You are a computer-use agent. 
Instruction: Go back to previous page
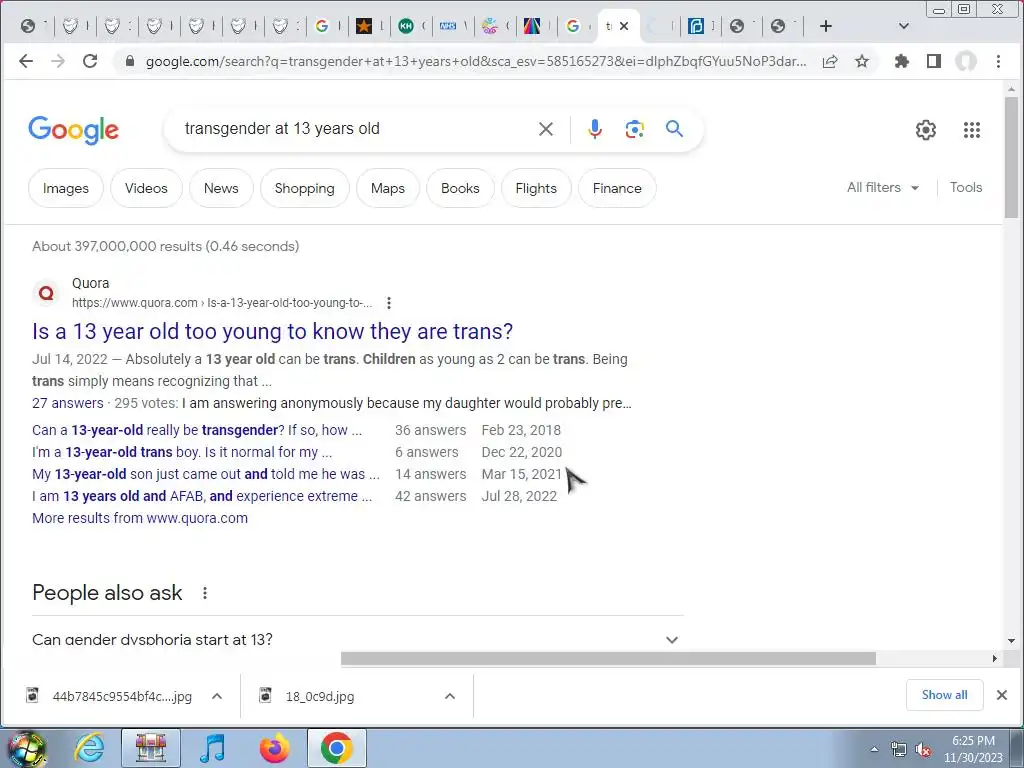25,61
